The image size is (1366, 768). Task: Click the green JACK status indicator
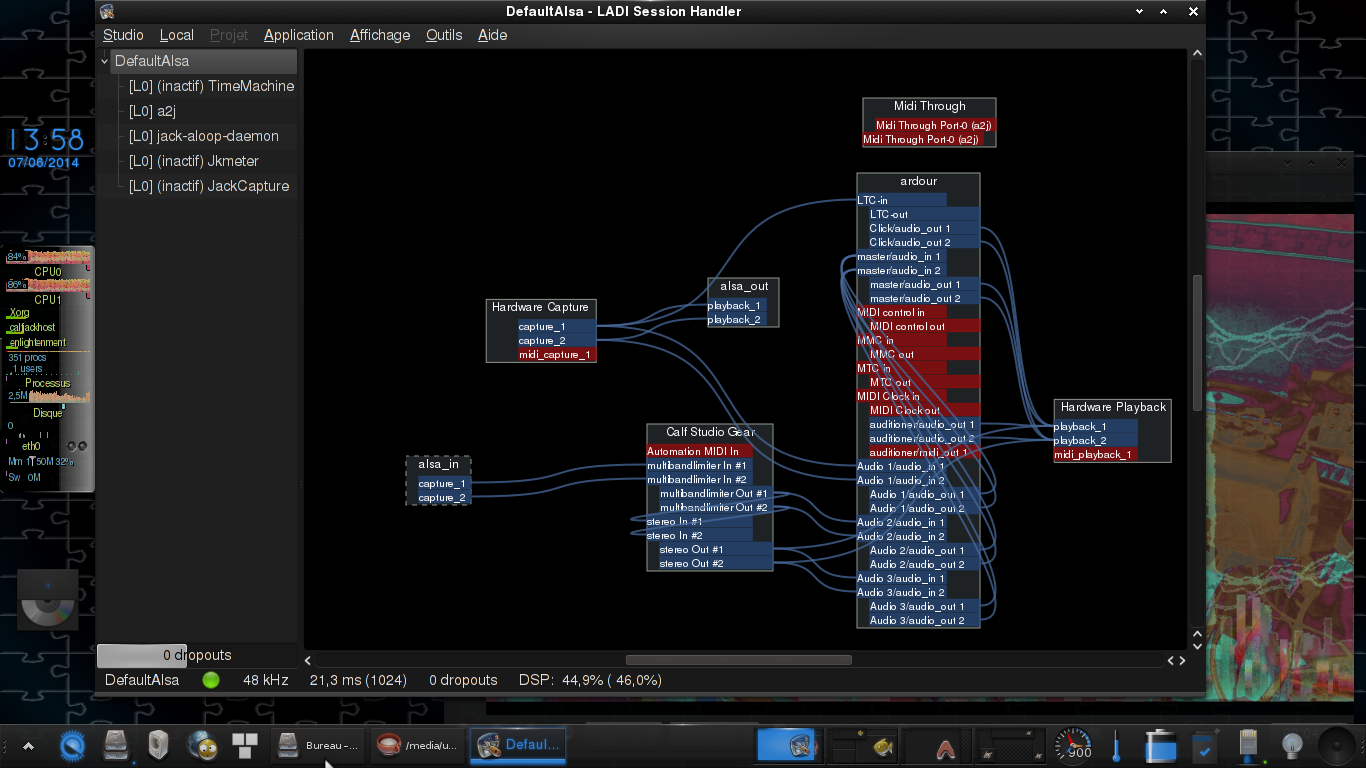[x=211, y=680]
